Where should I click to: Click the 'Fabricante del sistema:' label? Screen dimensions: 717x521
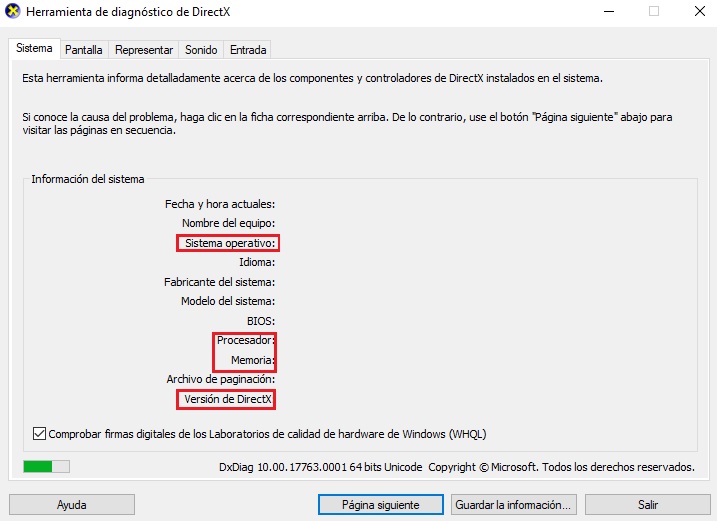(219, 282)
